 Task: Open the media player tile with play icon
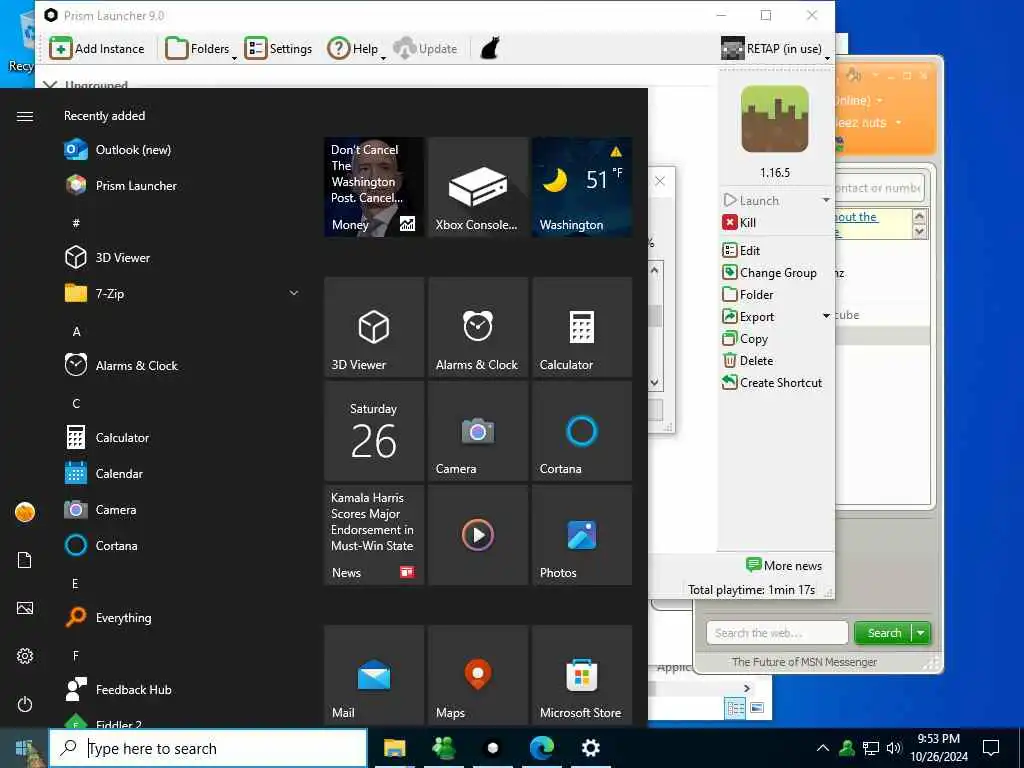click(x=478, y=535)
